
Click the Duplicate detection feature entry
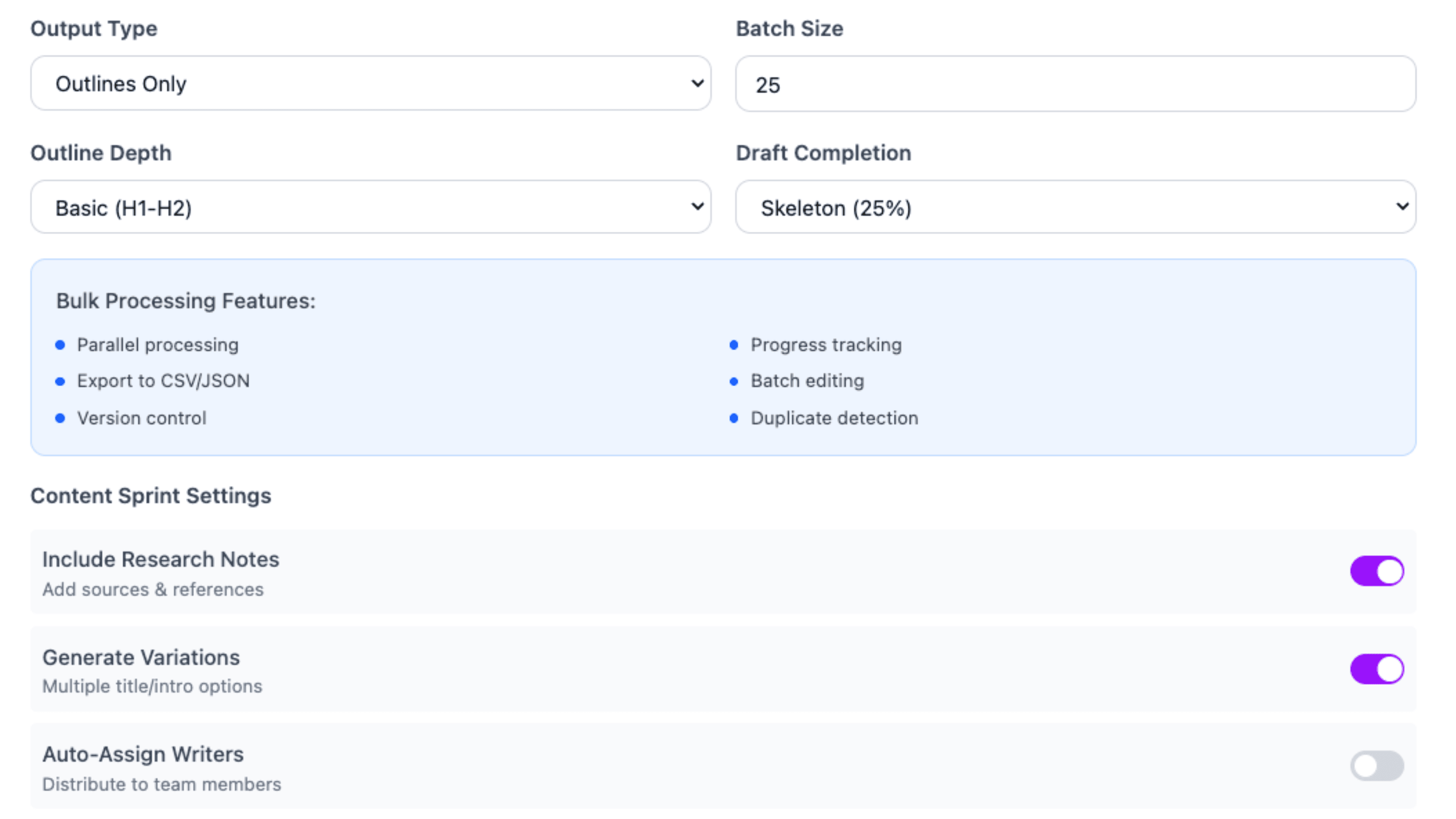tap(834, 418)
